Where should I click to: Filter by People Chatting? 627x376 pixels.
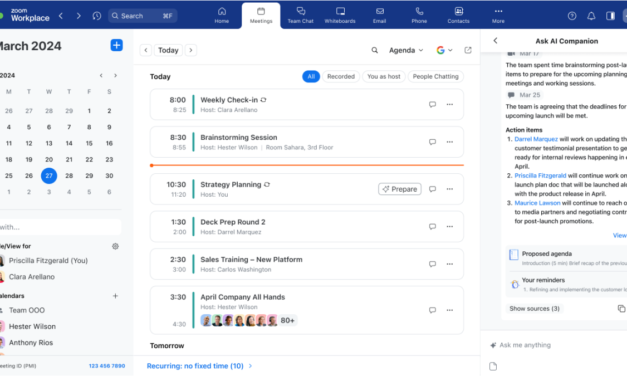coord(435,76)
